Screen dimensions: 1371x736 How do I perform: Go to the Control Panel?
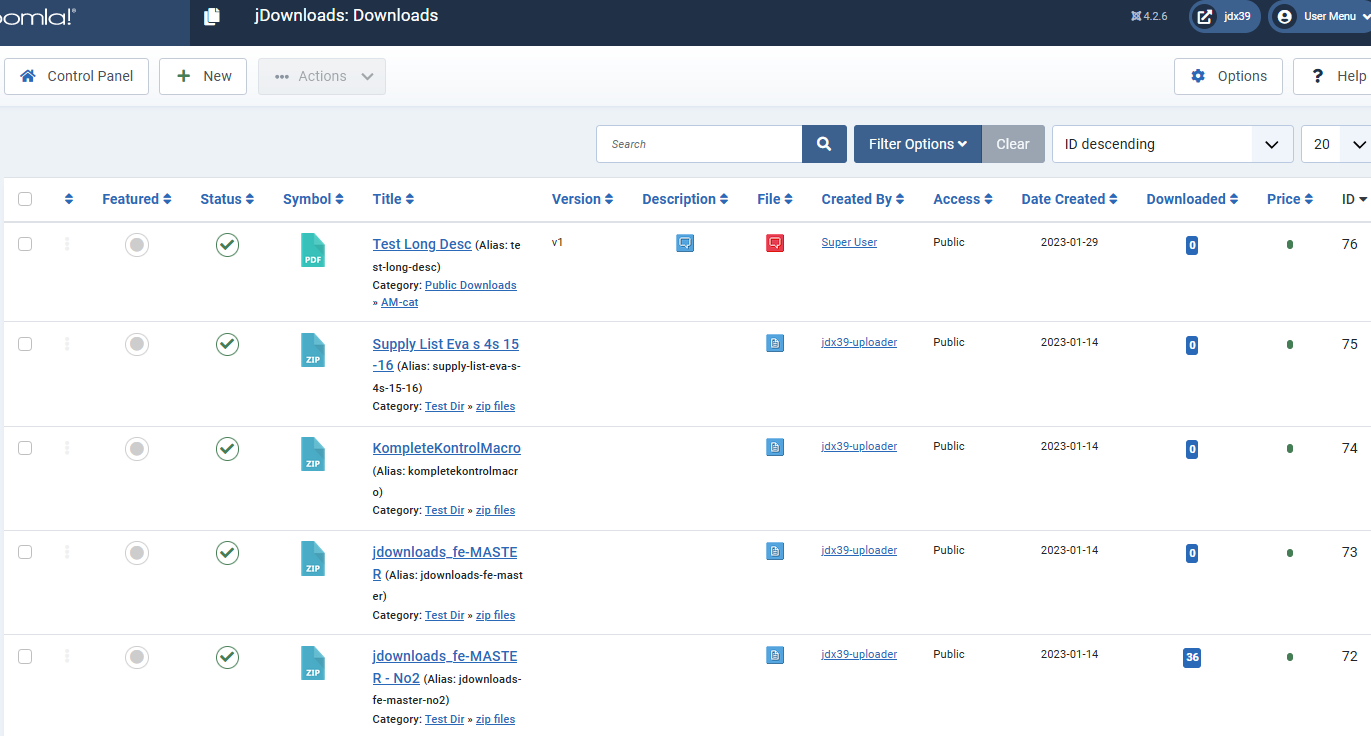click(x=76, y=76)
